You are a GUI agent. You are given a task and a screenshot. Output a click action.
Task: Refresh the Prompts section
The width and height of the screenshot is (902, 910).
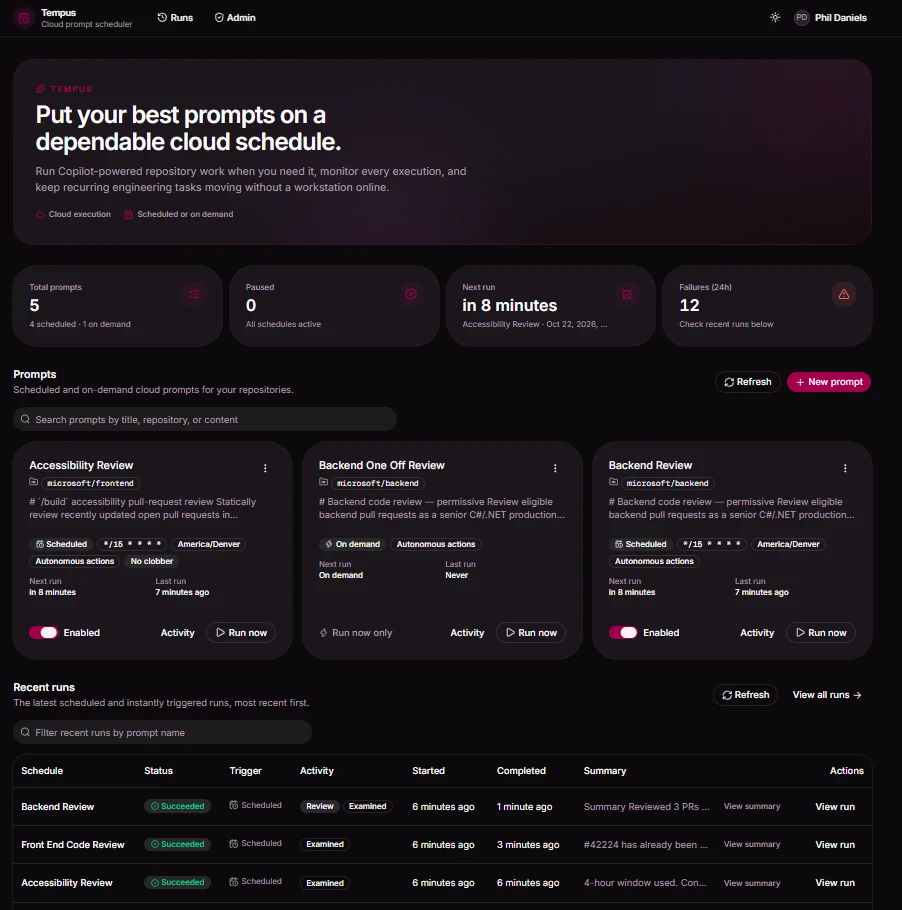tap(748, 382)
